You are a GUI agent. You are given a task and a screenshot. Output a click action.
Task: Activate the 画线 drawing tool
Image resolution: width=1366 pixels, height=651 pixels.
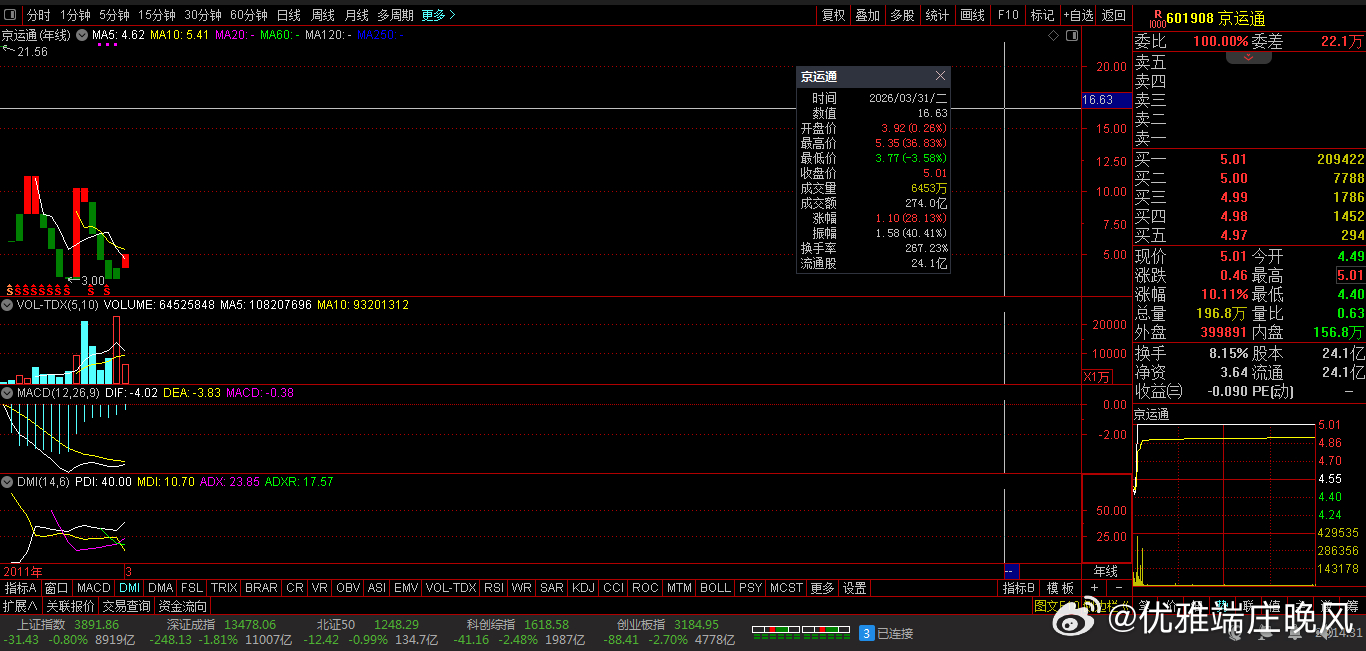tap(972, 15)
